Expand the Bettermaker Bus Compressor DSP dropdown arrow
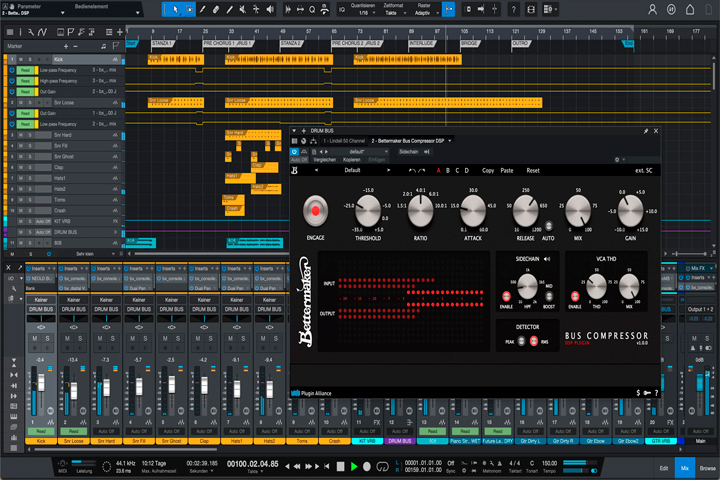The width and height of the screenshot is (720, 480). (450, 141)
